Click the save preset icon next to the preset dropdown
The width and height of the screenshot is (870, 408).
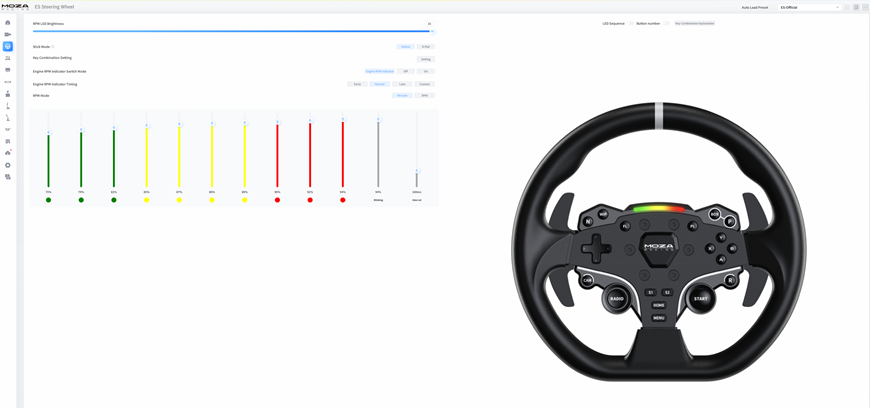(847, 7)
